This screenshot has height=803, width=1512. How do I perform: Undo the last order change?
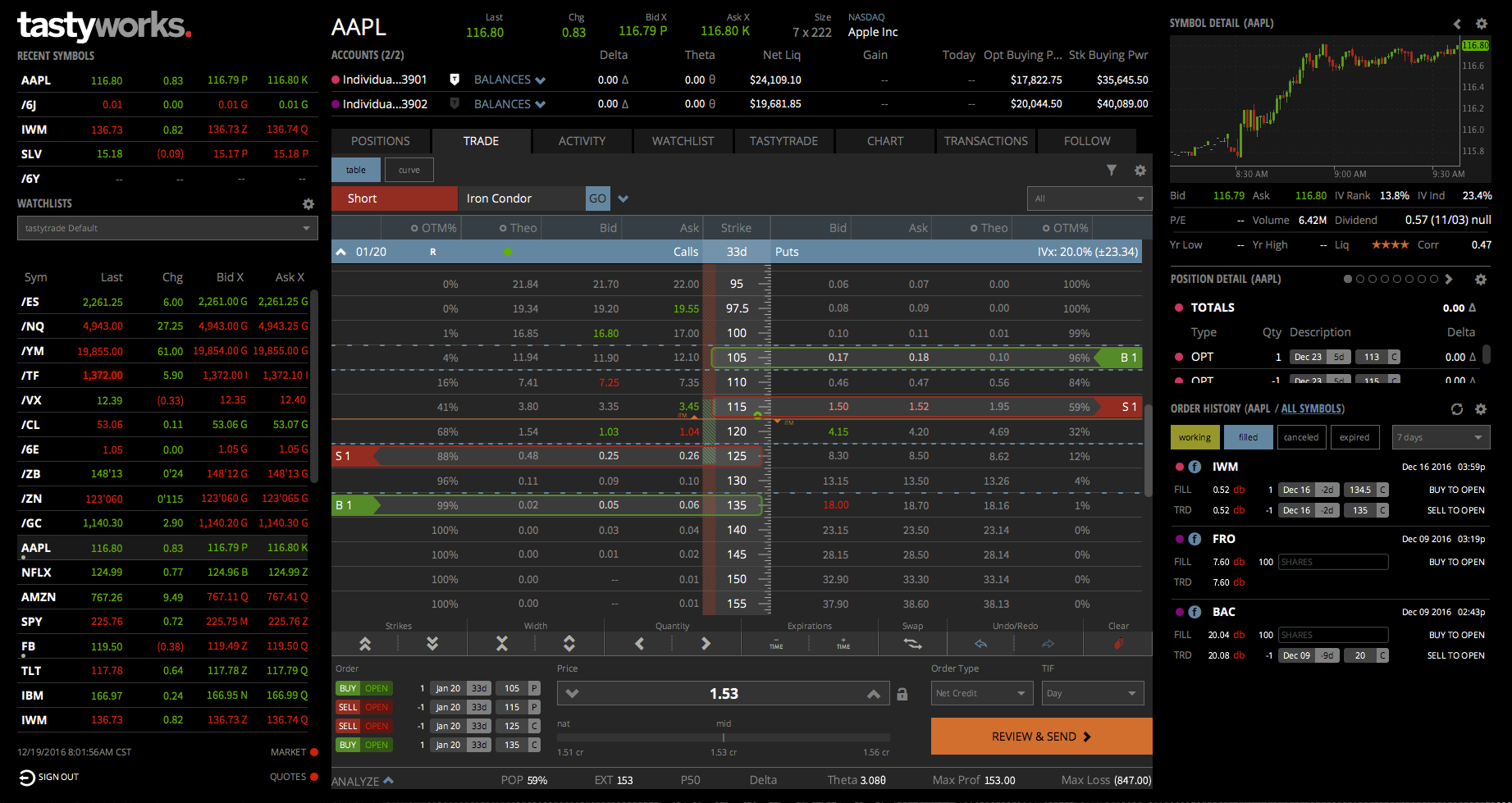(981, 644)
